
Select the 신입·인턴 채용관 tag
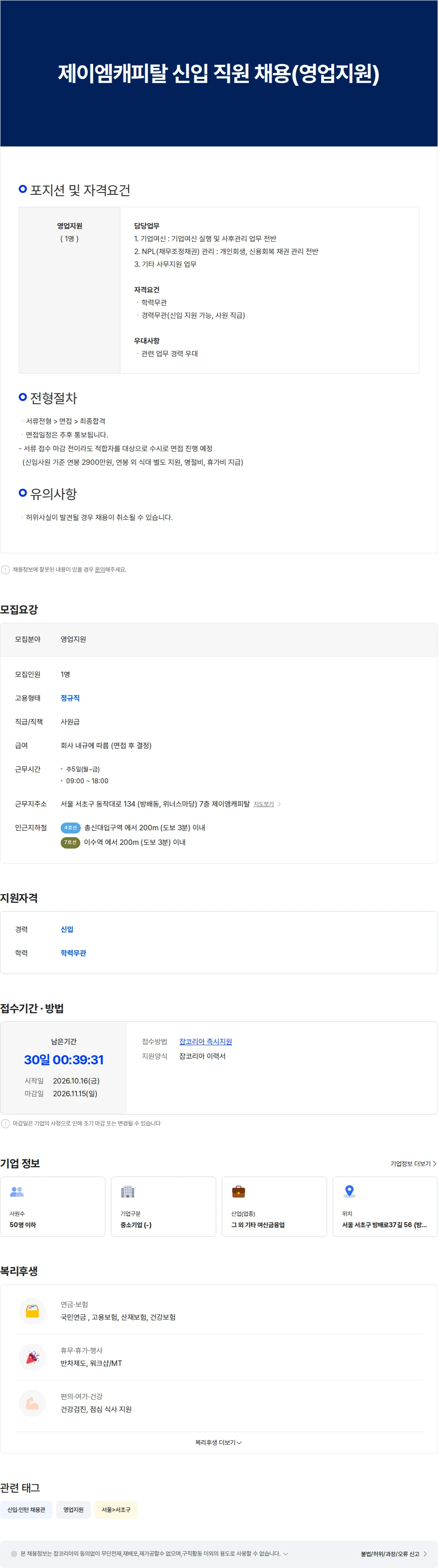point(26,1510)
